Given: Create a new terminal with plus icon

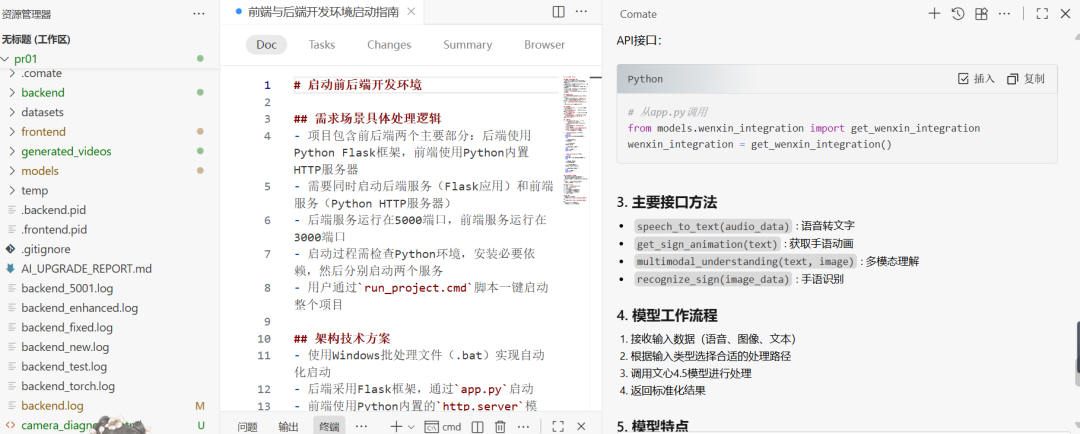Looking at the screenshot, I should coord(396,426).
